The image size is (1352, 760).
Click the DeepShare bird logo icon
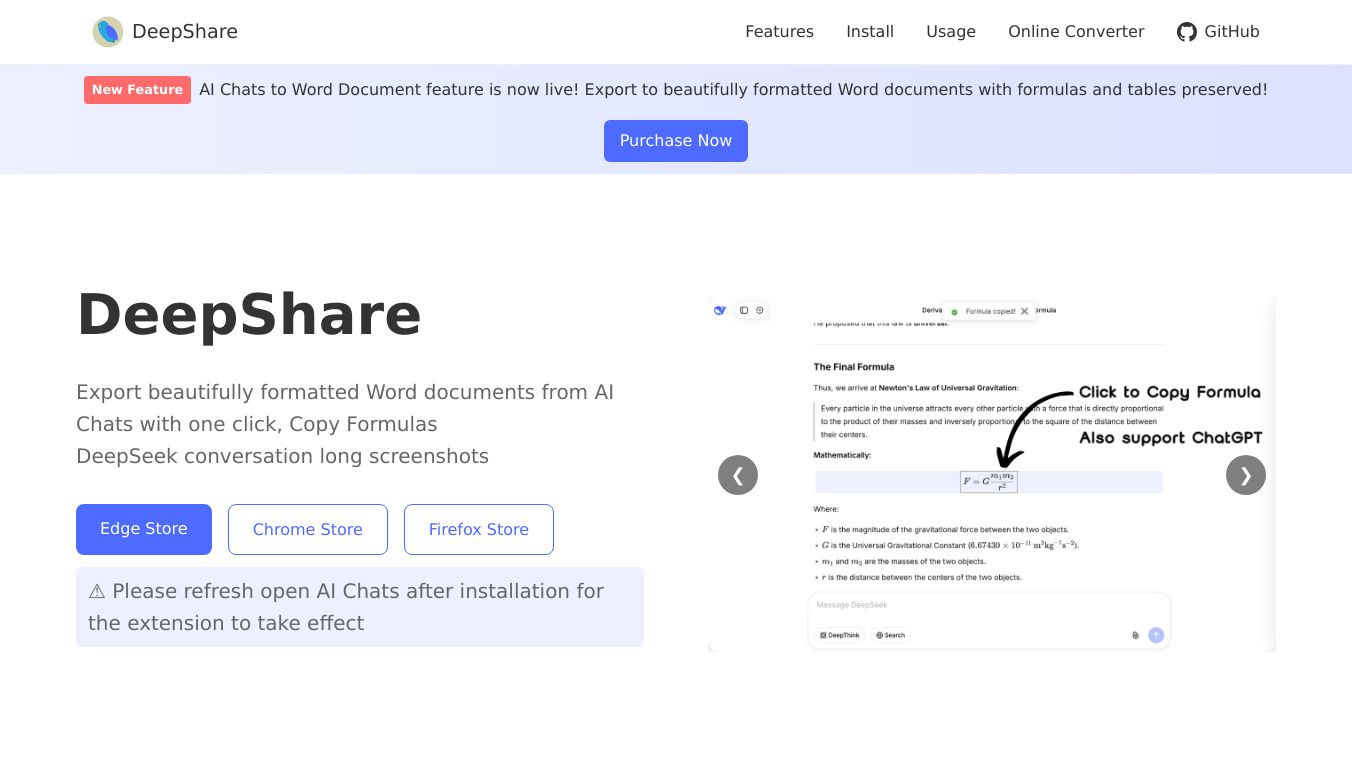tap(108, 32)
